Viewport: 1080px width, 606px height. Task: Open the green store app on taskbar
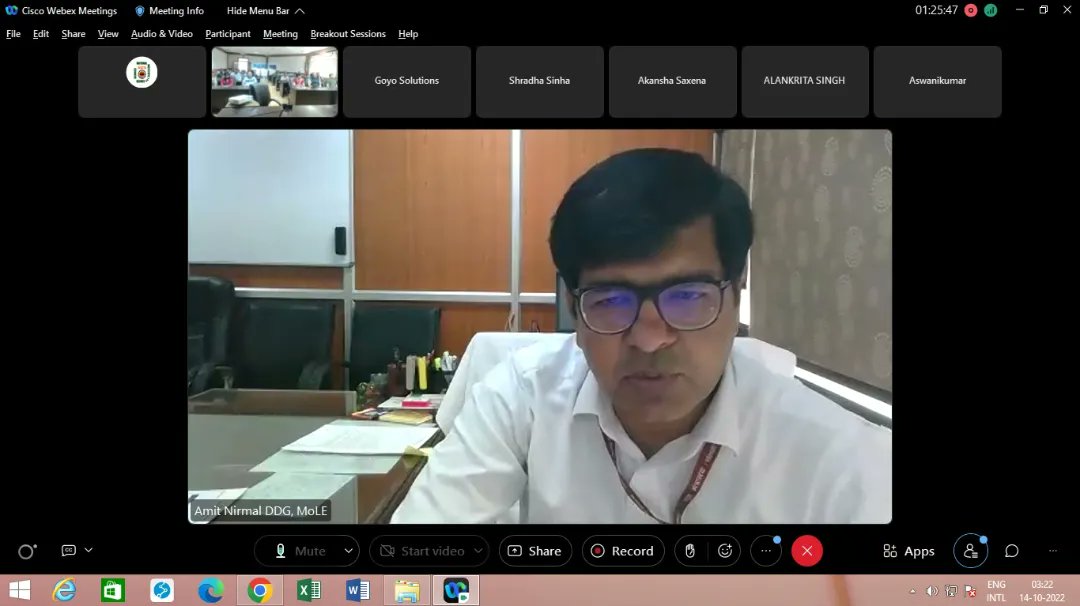pos(113,590)
